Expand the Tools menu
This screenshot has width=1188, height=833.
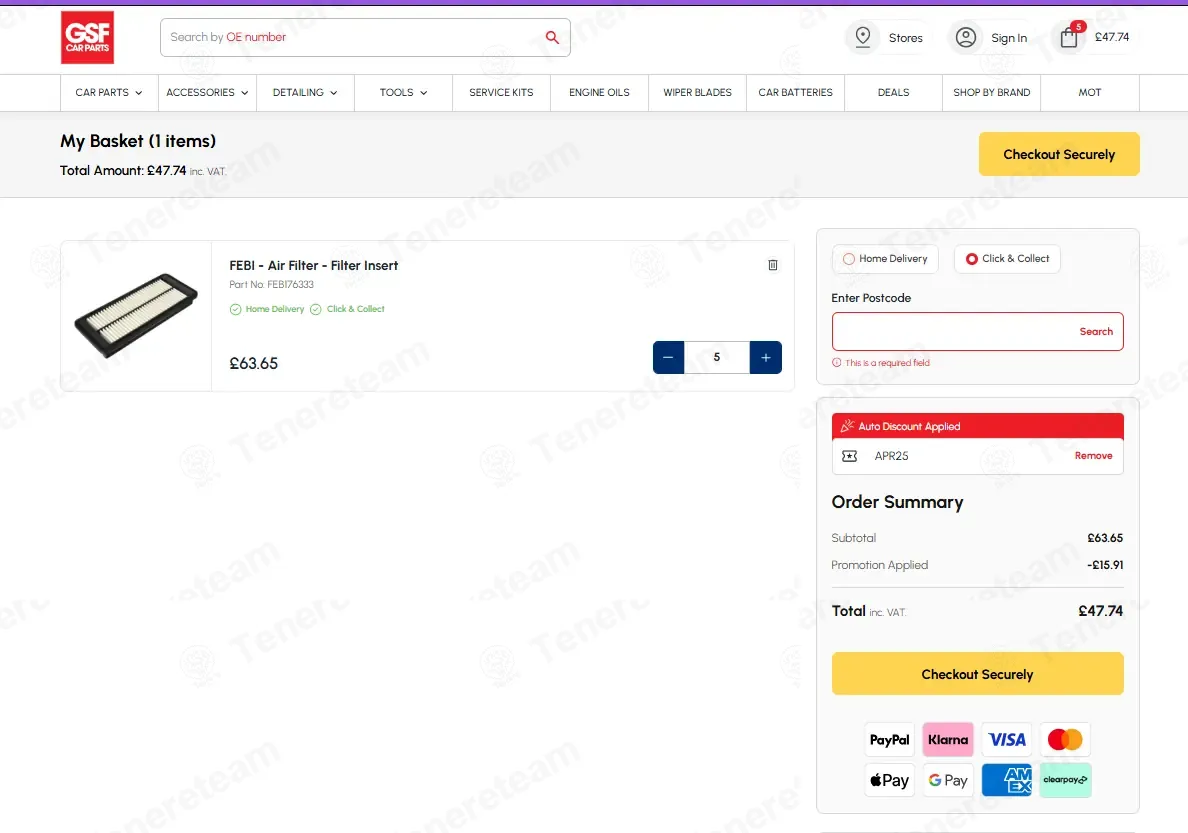coord(403,92)
